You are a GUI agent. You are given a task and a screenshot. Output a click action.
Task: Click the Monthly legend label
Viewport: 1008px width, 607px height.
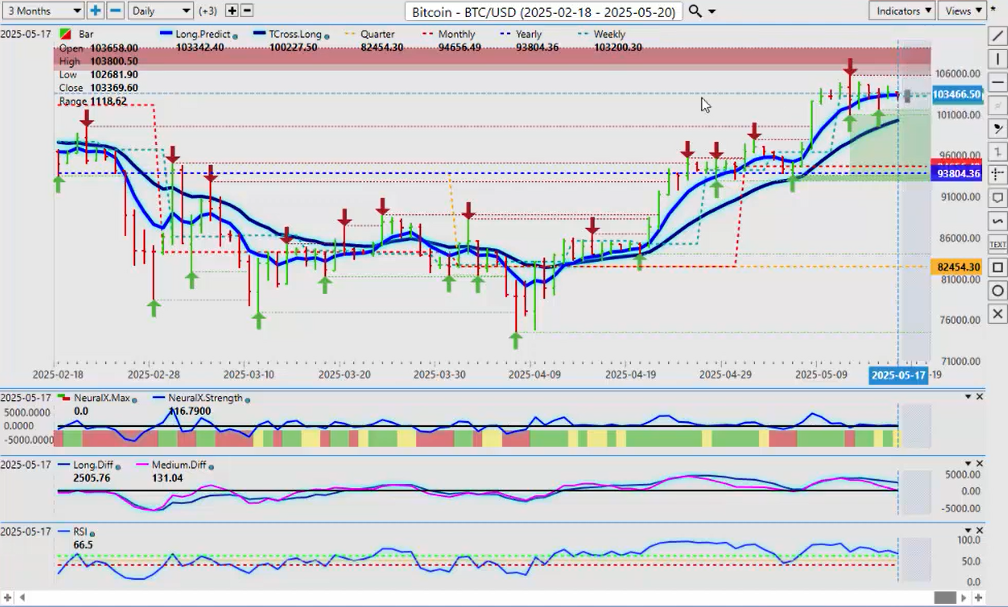456,34
